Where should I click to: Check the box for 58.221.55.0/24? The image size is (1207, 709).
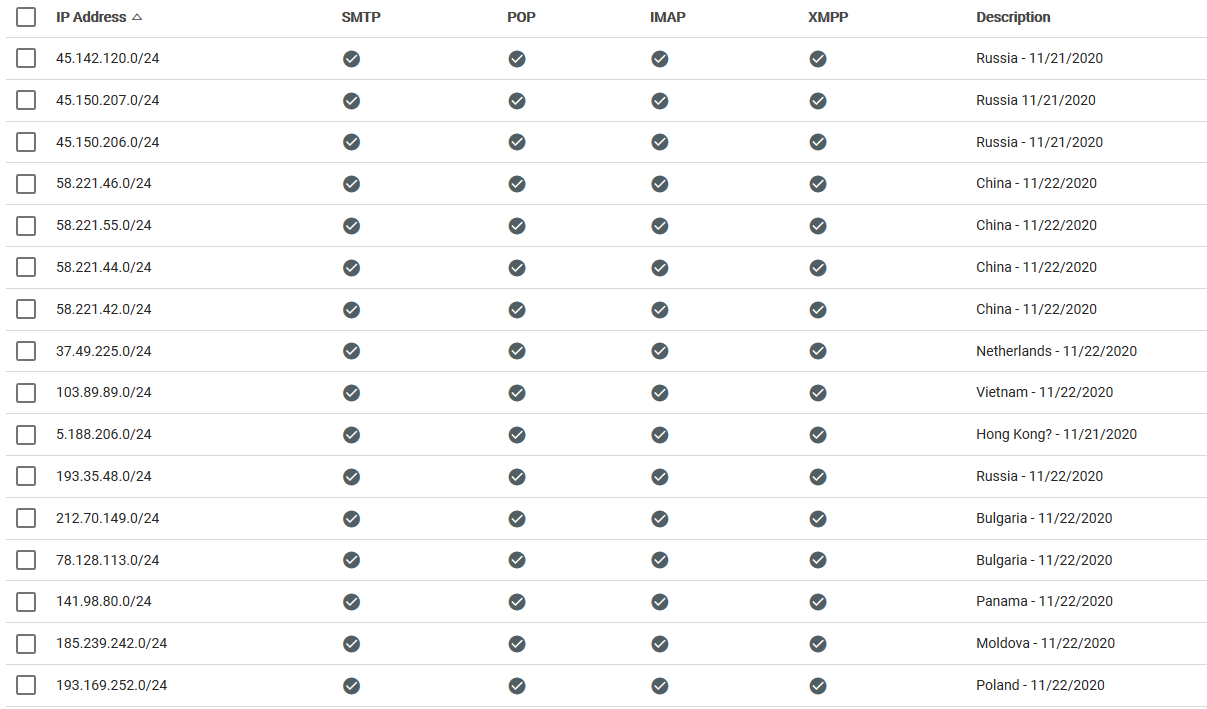click(x=26, y=226)
